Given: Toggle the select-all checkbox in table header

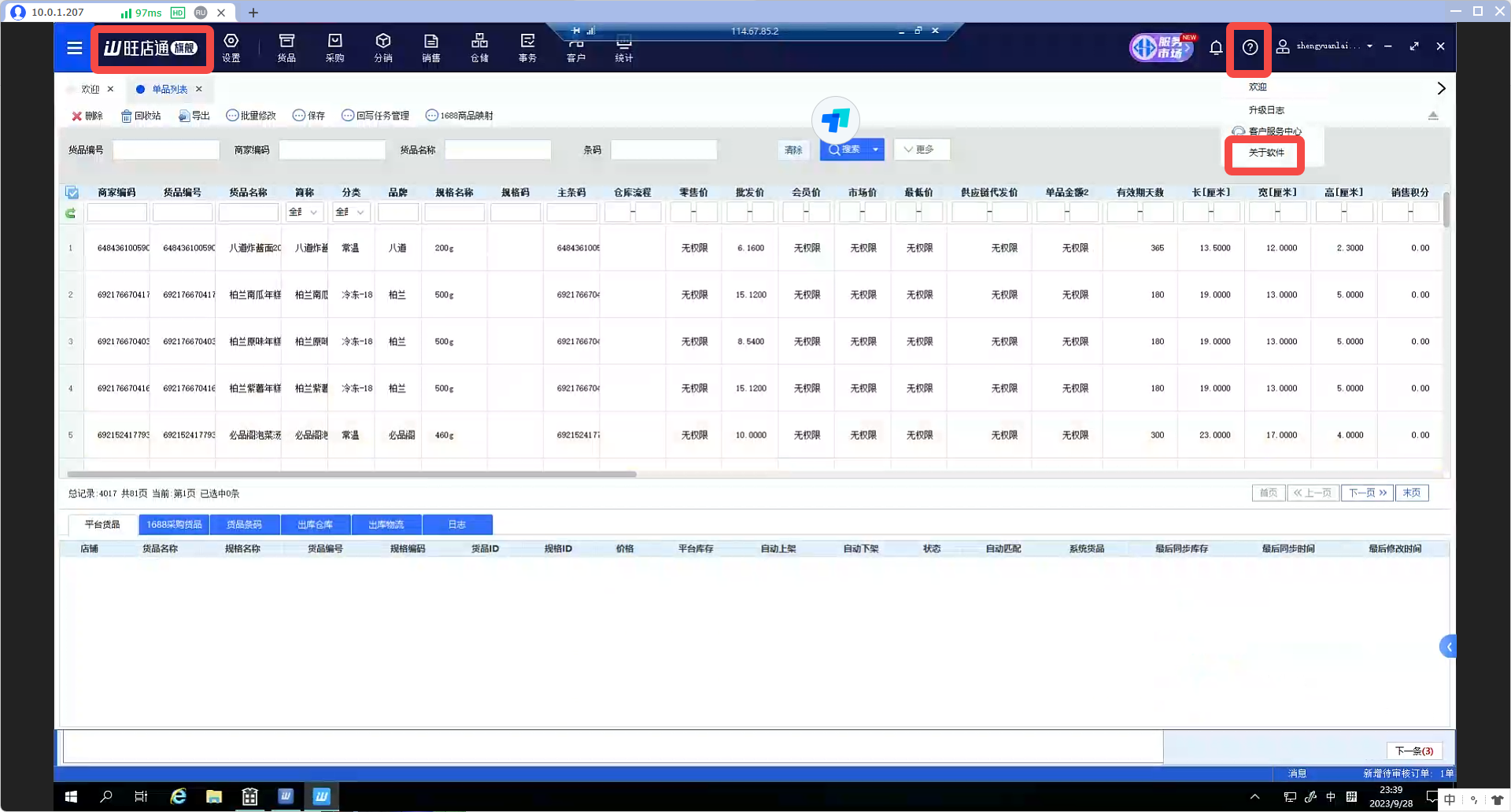Looking at the screenshot, I should coord(72,192).
